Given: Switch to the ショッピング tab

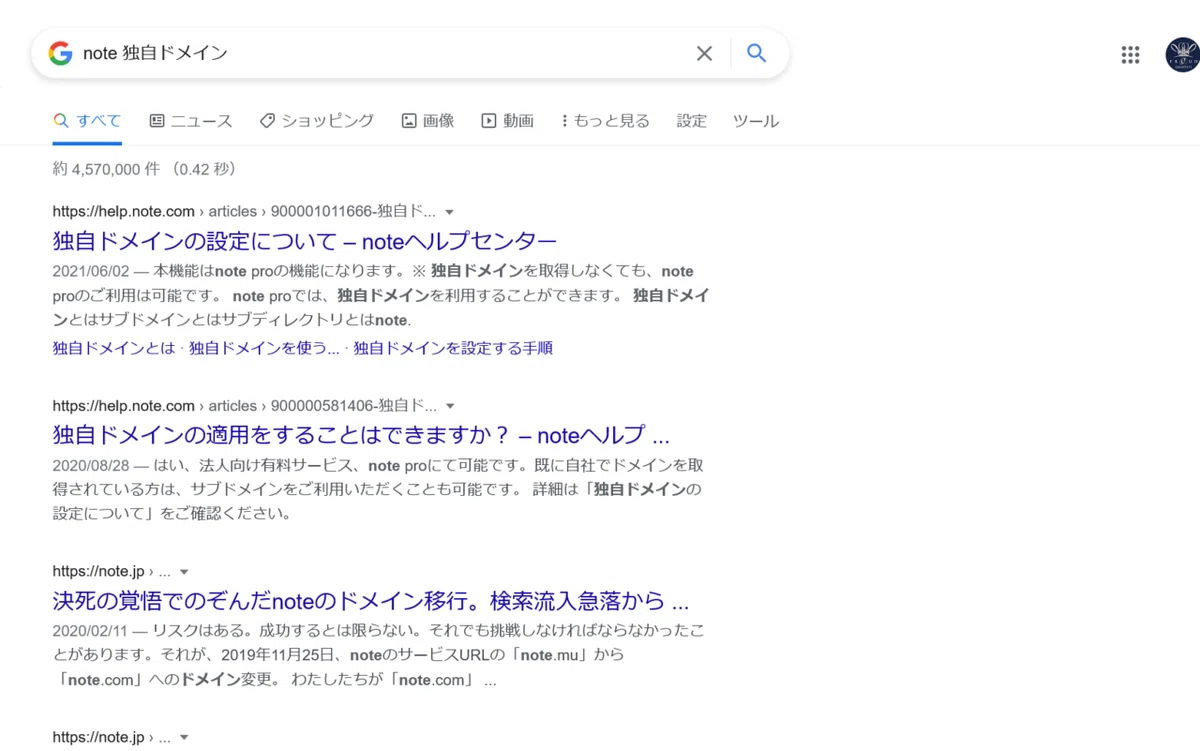Looking at the screenshot, I should tap(316, 121).
